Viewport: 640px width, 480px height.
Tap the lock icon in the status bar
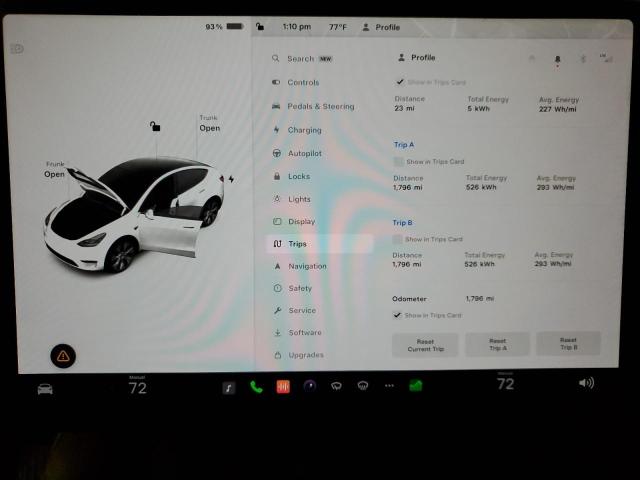coord(260,27)
